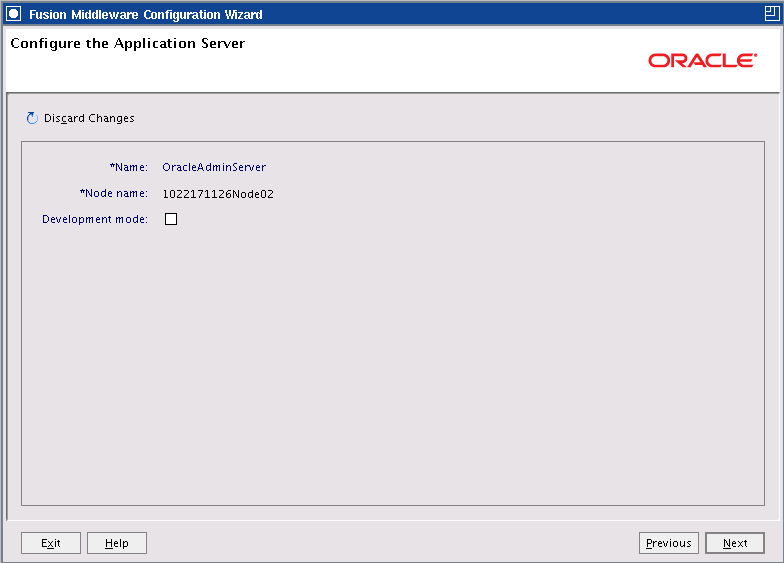
Task: Click the window menu icon in title bar
Action: 14,14
